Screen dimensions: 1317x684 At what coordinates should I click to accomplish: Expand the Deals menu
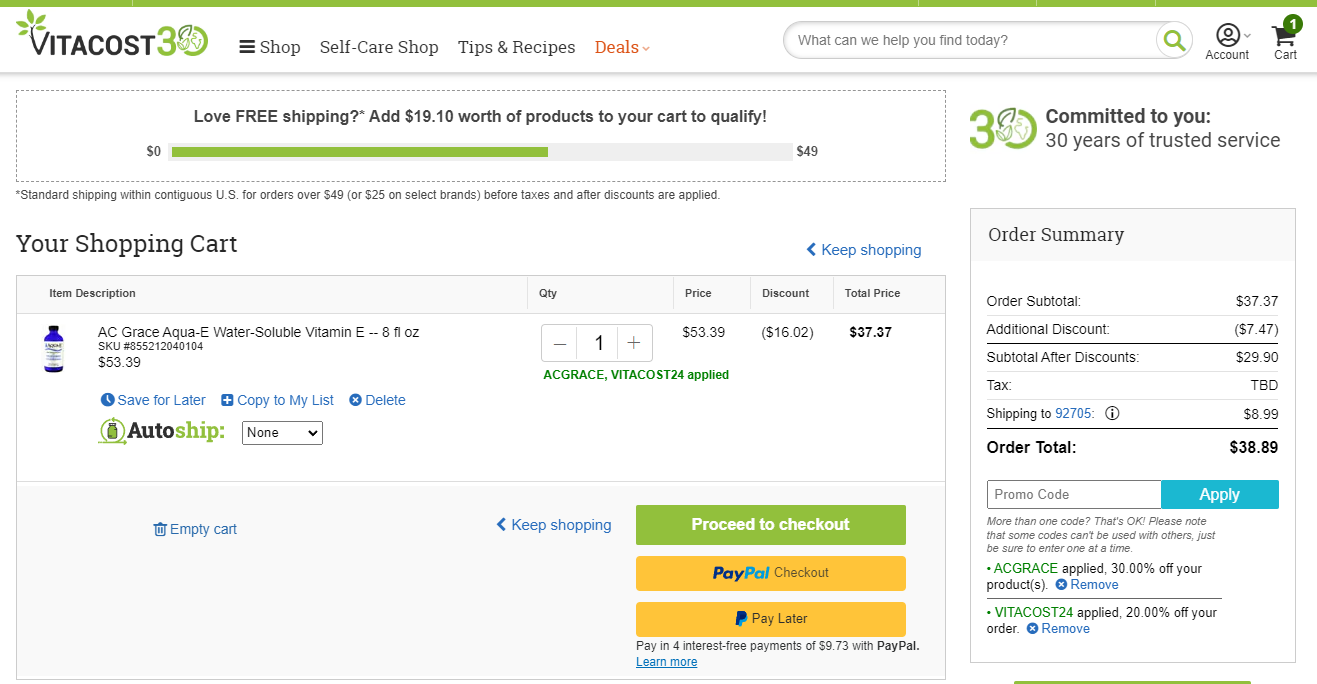point(622,47)
